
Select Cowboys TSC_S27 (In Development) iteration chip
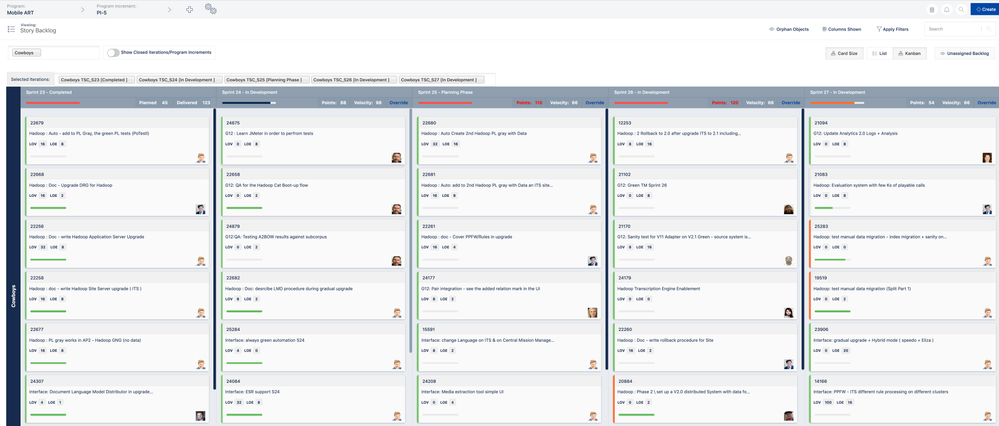pyautogui.click(x=442, y=80)
